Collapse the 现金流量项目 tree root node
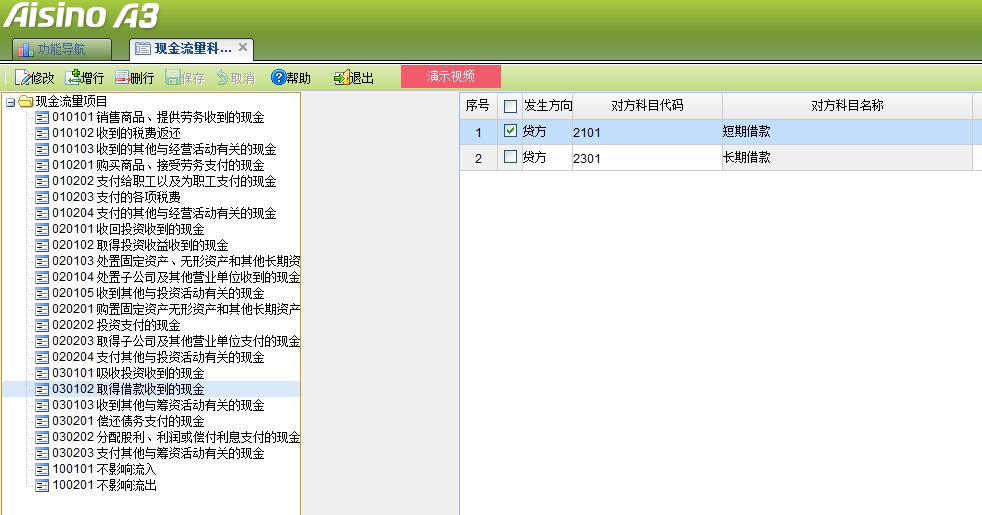 [10, 101]
